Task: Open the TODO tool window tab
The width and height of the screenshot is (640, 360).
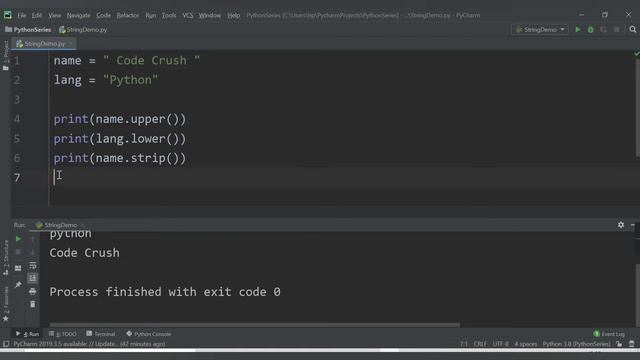Action: tap(62, 334)
